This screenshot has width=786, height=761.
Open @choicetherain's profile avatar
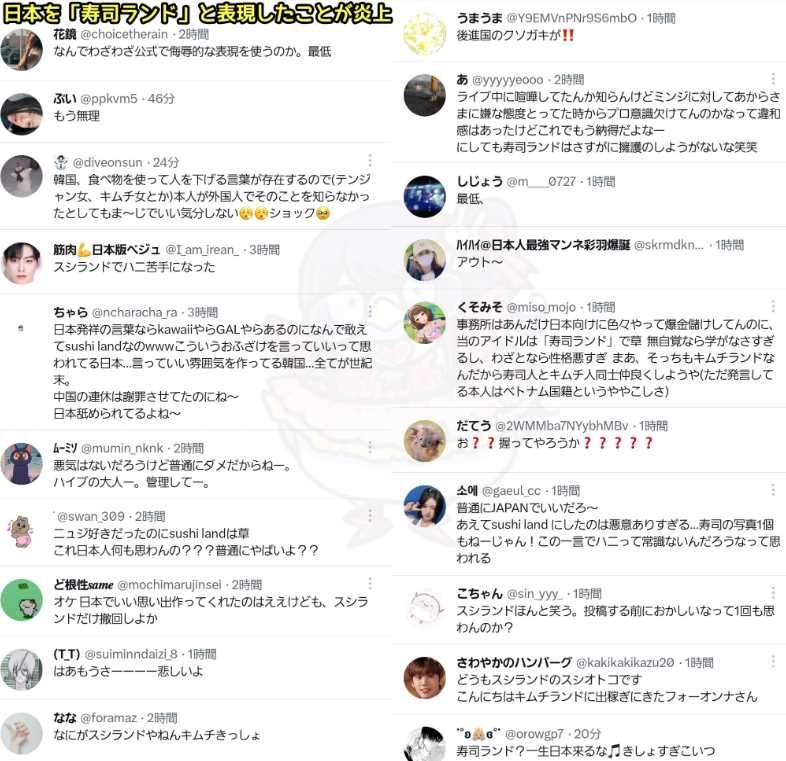tap(22, 50)
